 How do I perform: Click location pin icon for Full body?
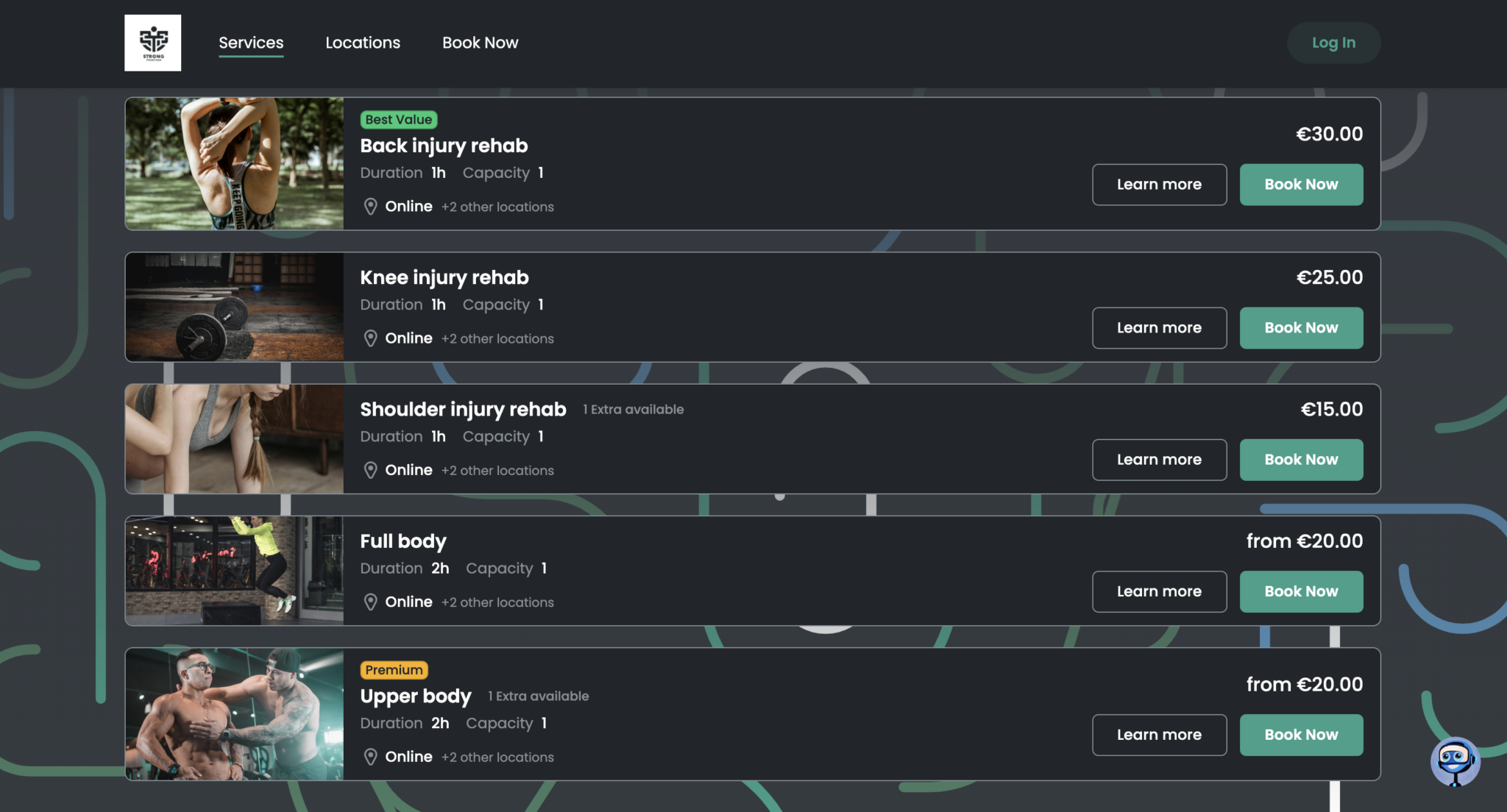(x=371, y=602)
